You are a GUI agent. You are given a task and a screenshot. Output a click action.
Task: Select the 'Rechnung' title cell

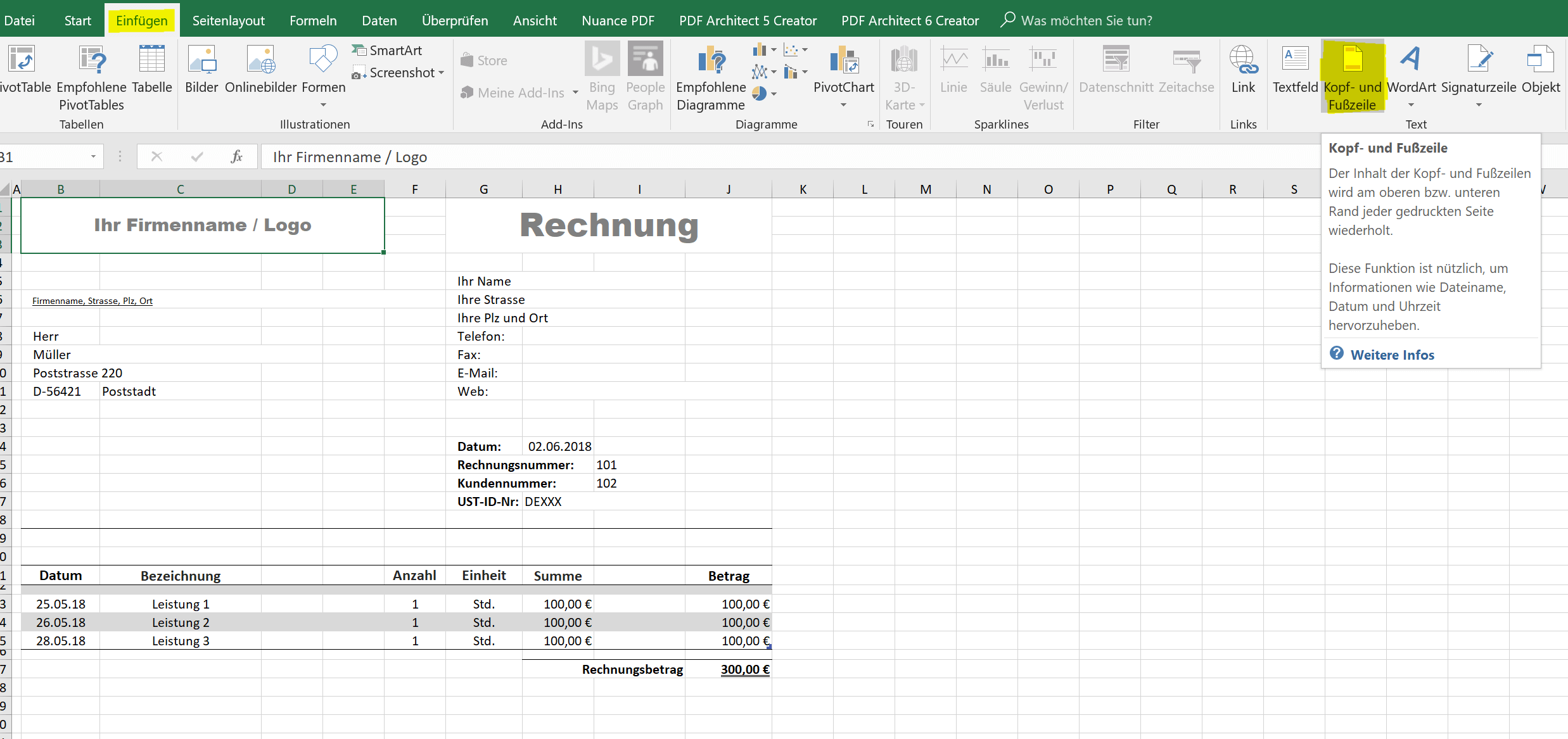coord(609,225)
